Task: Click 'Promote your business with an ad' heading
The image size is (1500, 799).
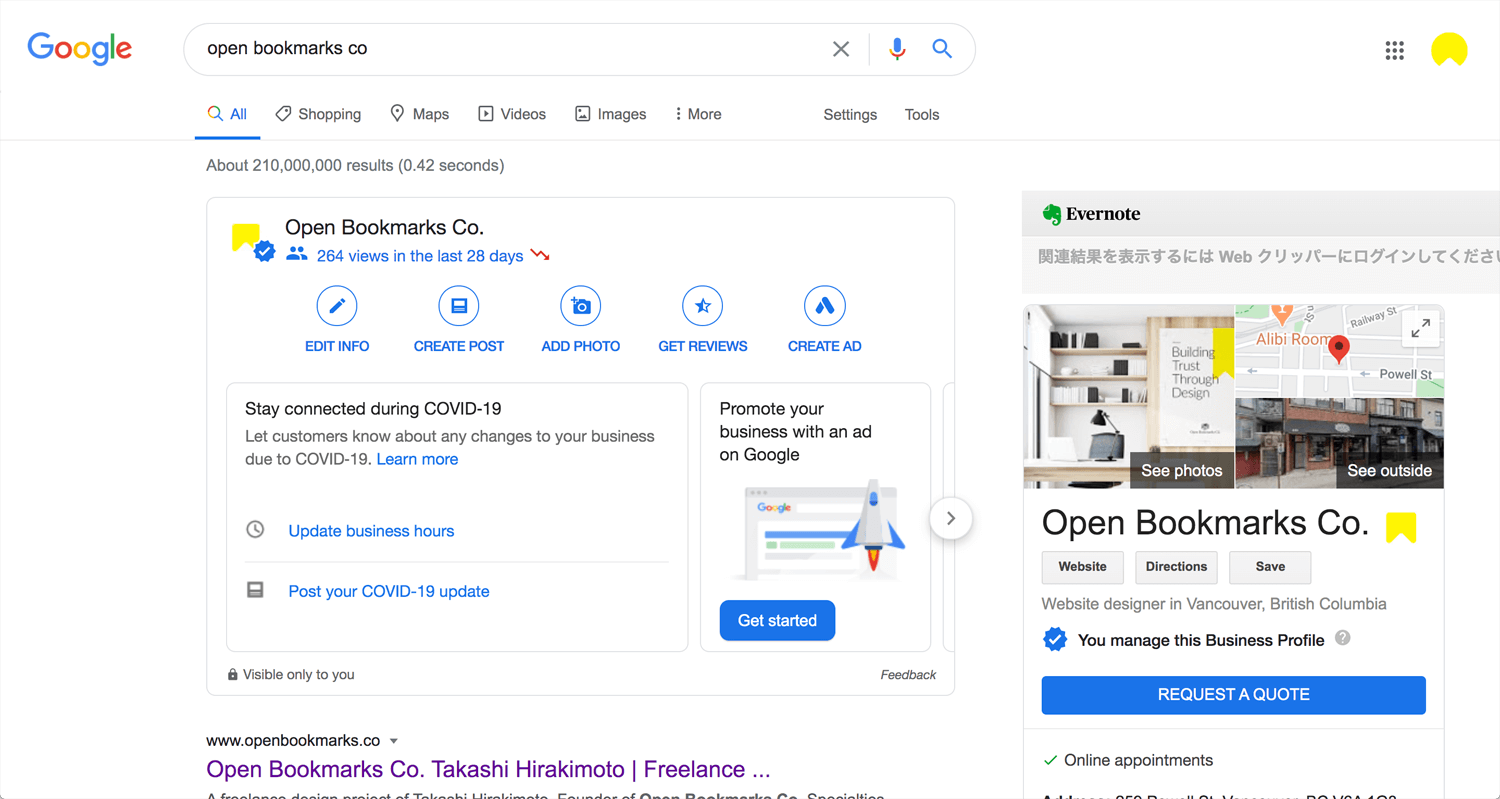Action: (x=796, y=431)
